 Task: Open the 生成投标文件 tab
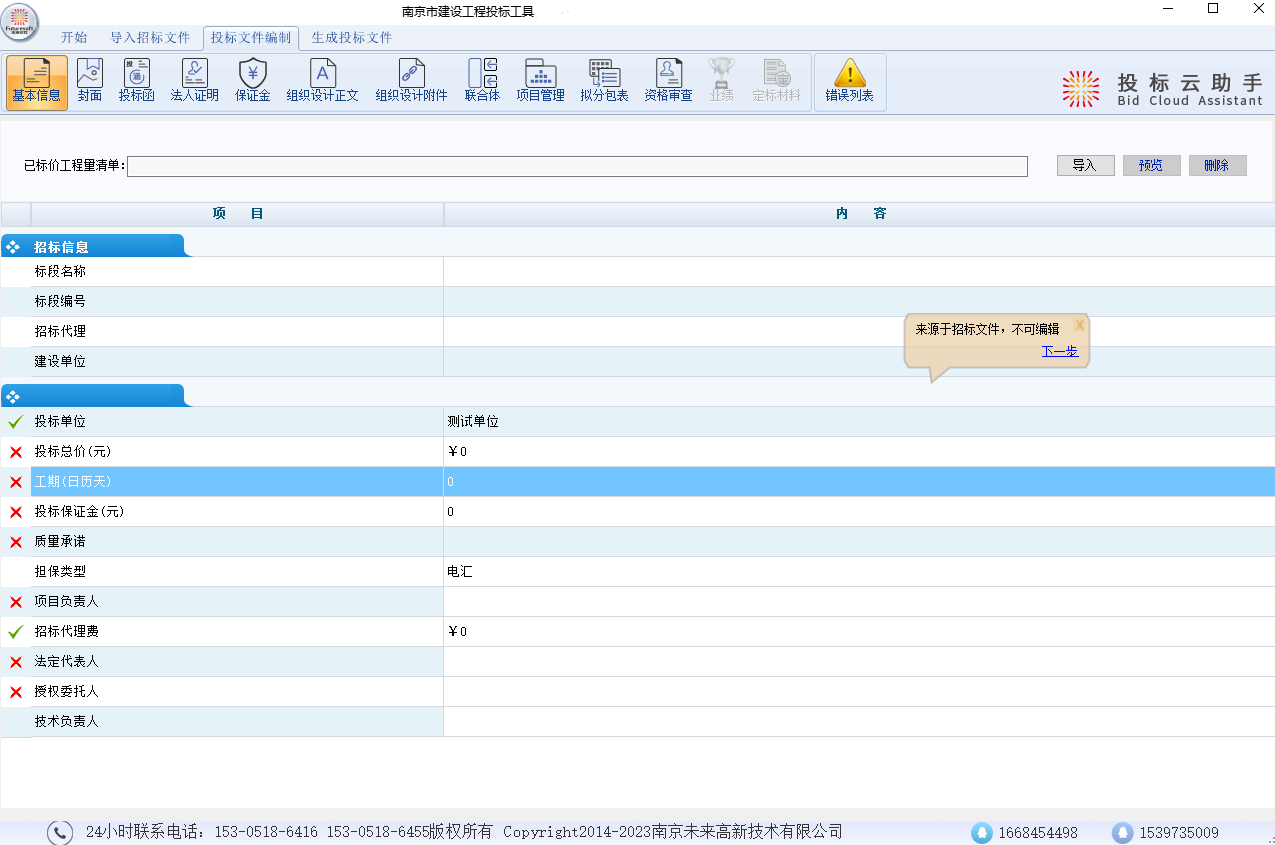(x=352, y=38)
